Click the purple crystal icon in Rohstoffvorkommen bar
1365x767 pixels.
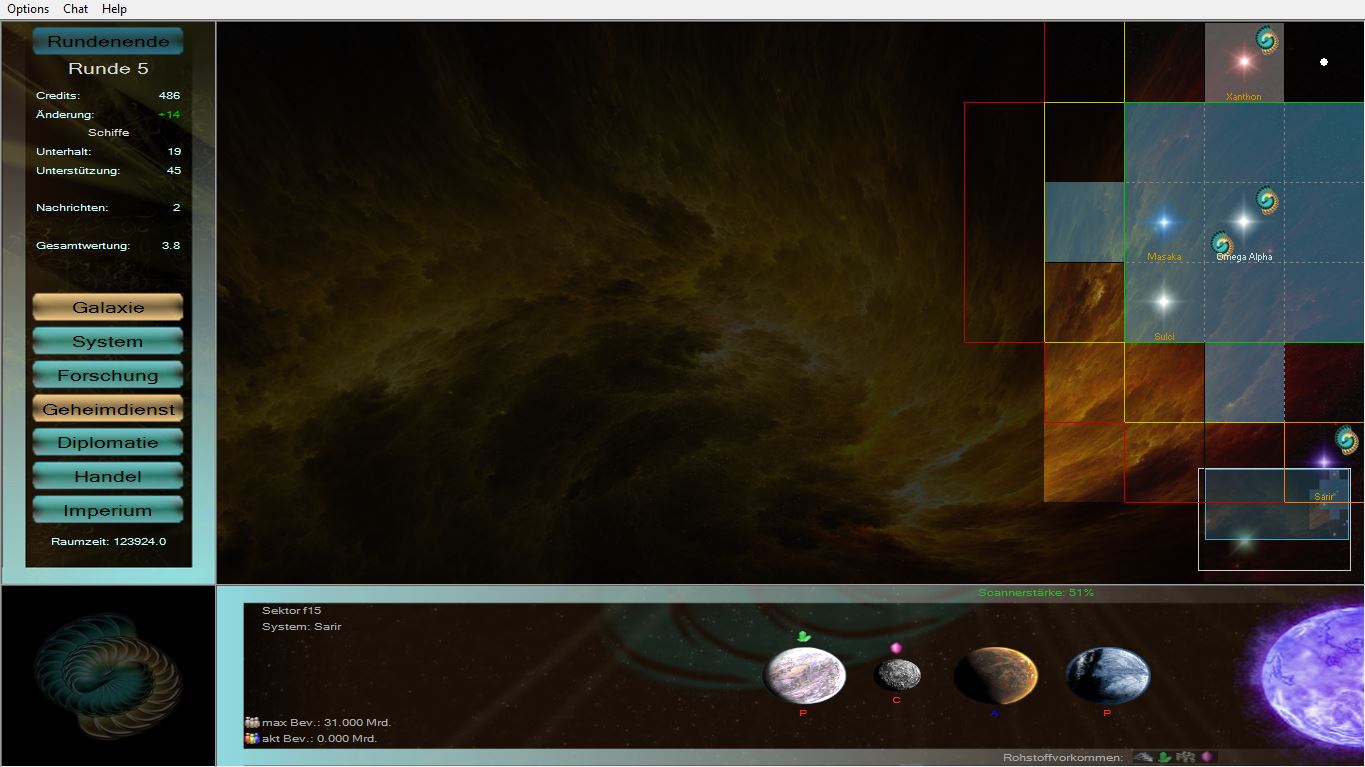coord(1207,757)
